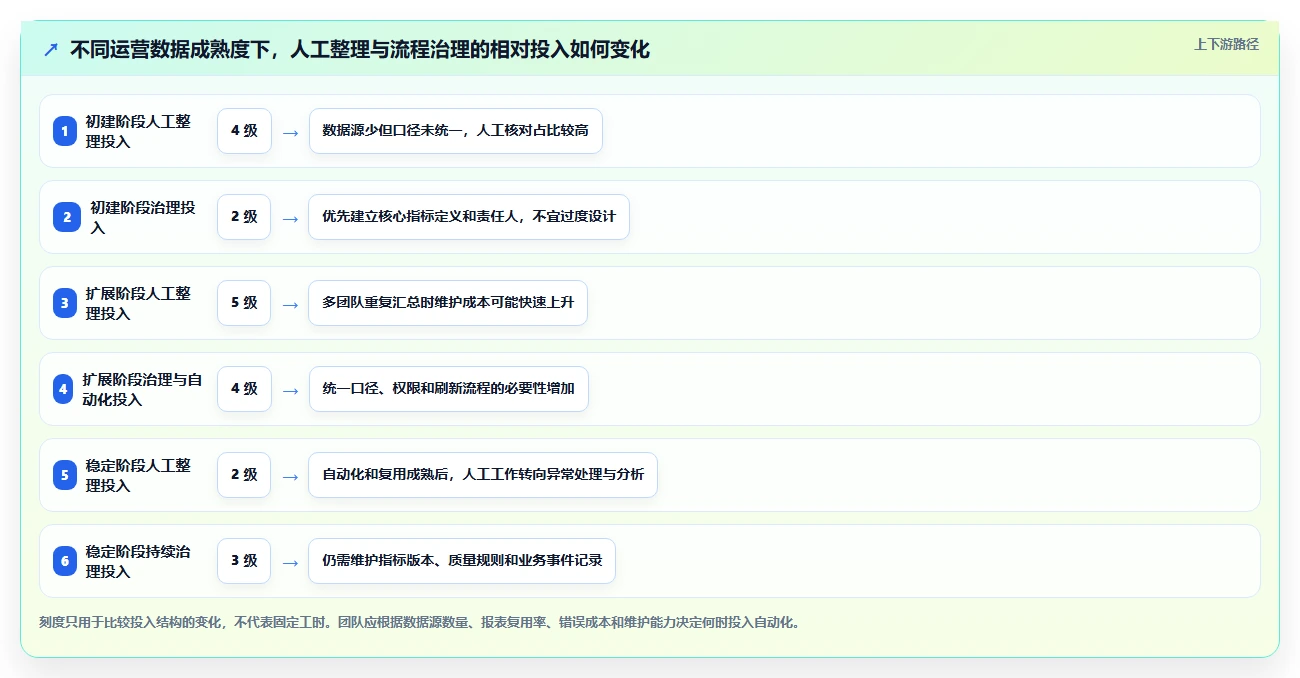Click the 3 级 badge

244,561
